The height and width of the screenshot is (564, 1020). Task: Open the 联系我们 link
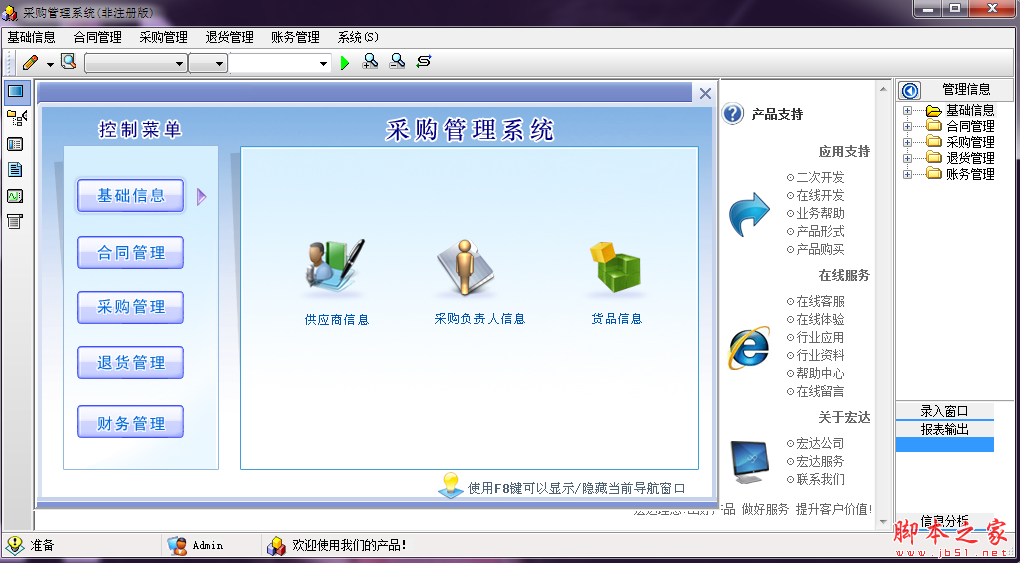820,480
